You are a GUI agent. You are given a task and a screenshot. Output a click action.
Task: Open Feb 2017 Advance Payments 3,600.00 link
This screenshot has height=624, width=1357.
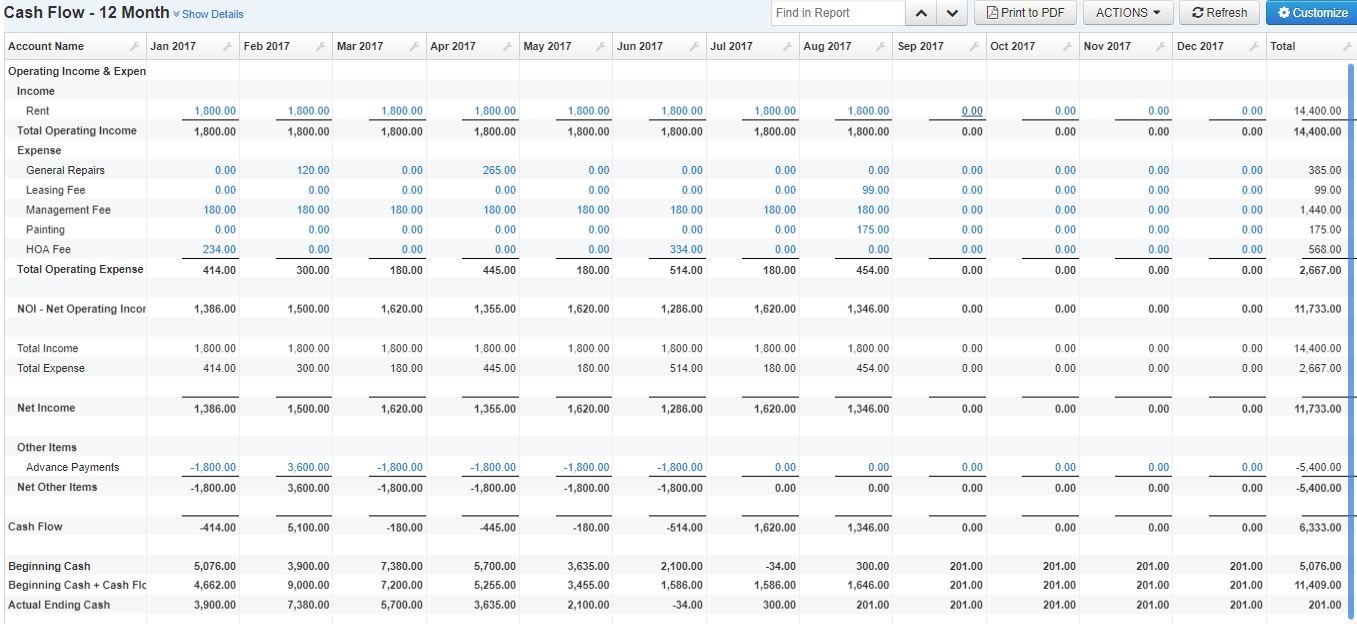[308, 467]
